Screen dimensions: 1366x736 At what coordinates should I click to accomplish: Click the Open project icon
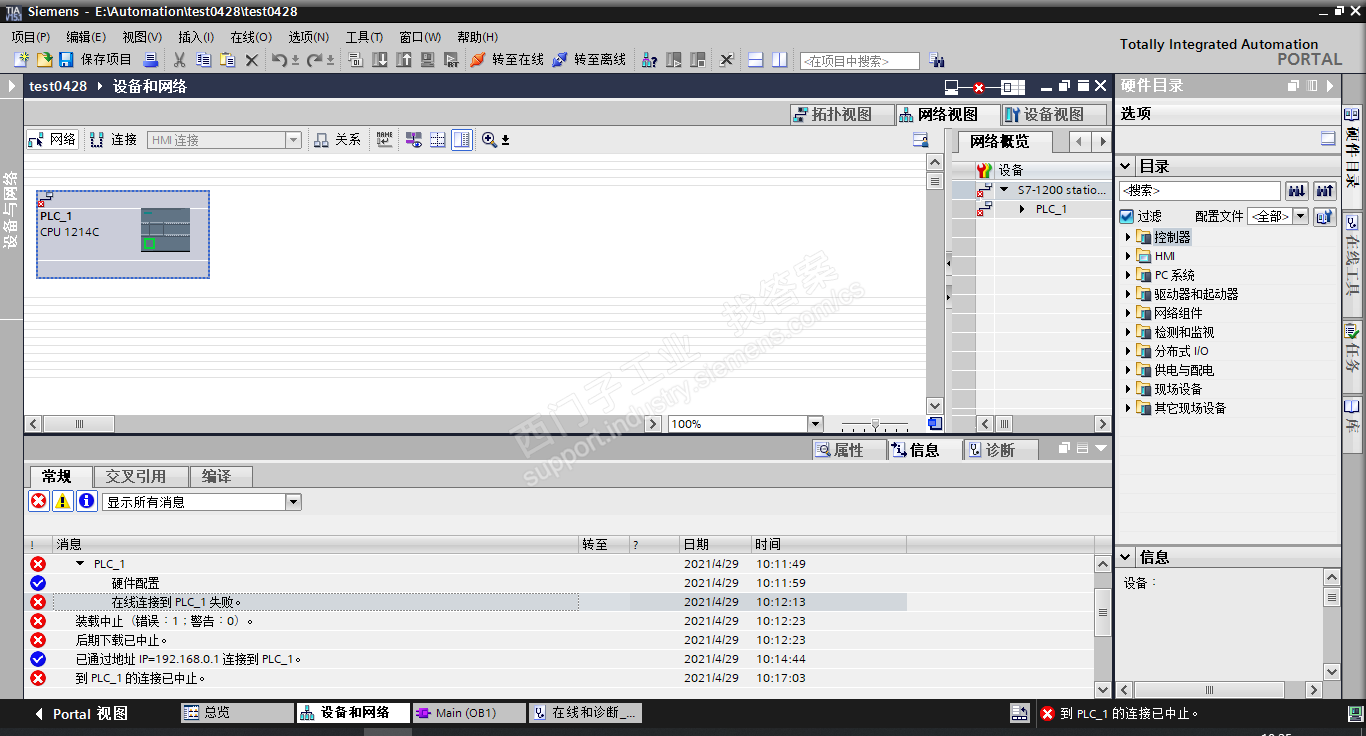click(x=44, y=60)
